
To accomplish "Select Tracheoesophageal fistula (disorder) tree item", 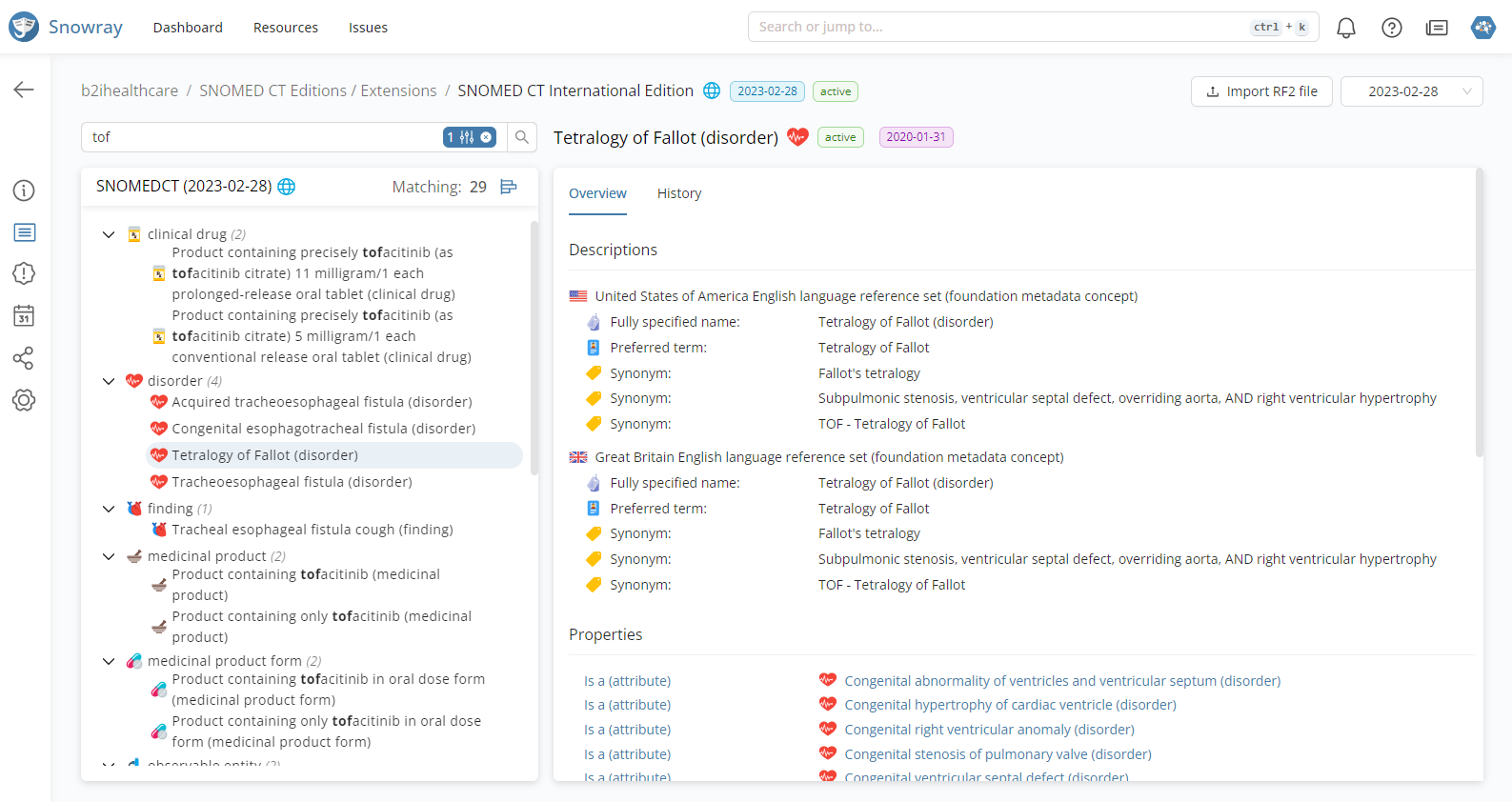I will (292, 482).
